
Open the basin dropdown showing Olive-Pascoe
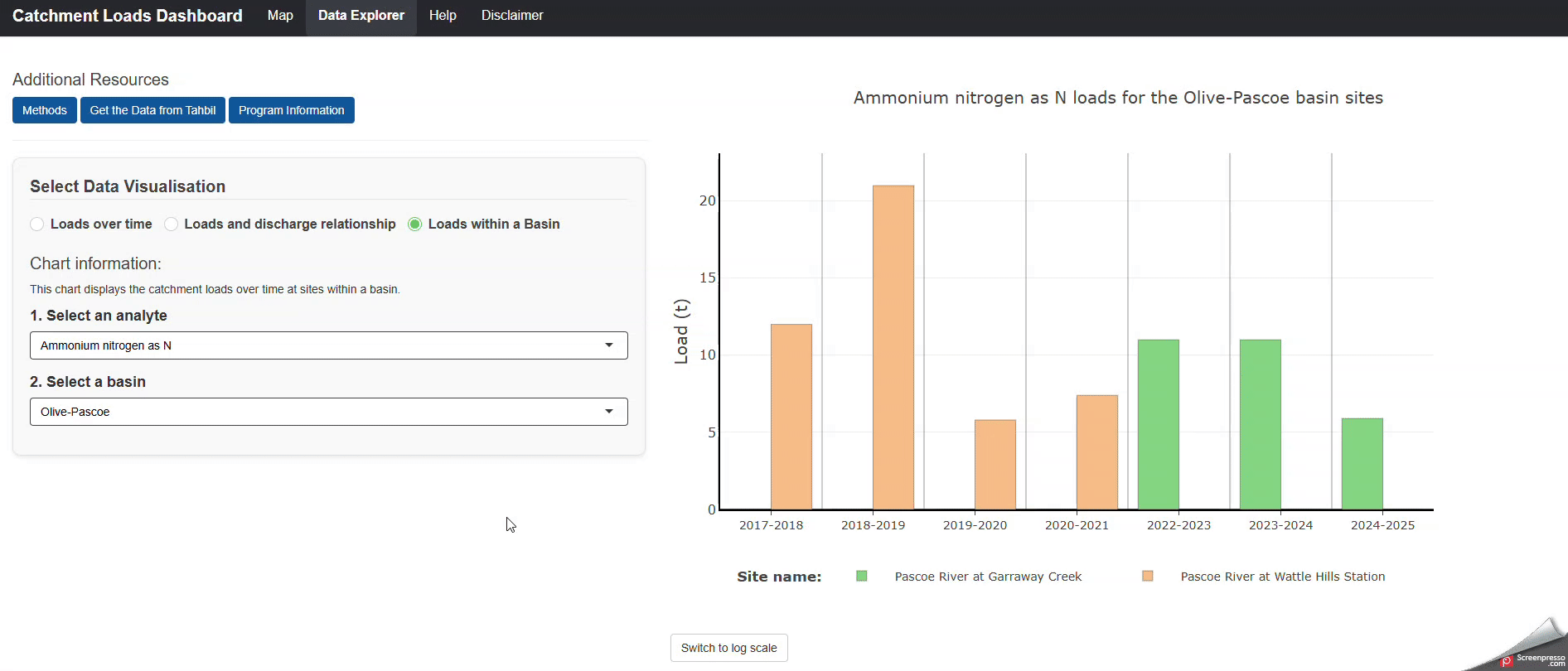[x=328, y=412]
